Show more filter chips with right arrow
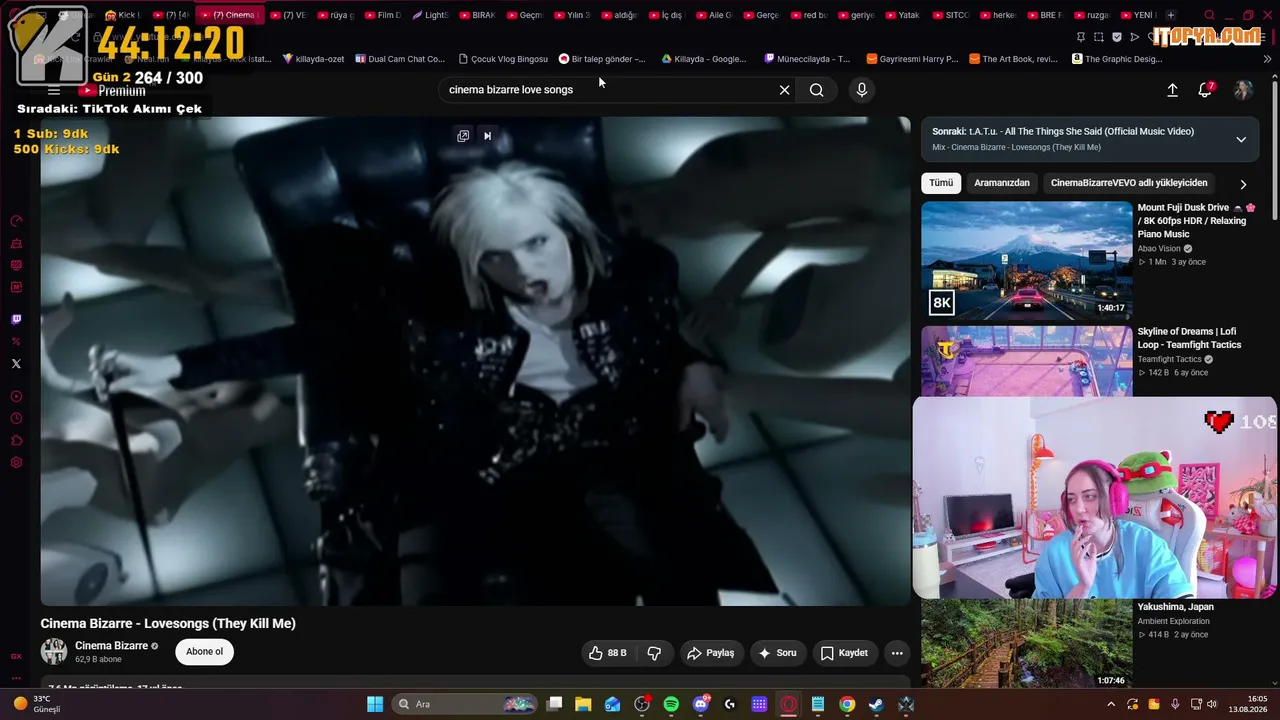 click(x=1243, y=184)
